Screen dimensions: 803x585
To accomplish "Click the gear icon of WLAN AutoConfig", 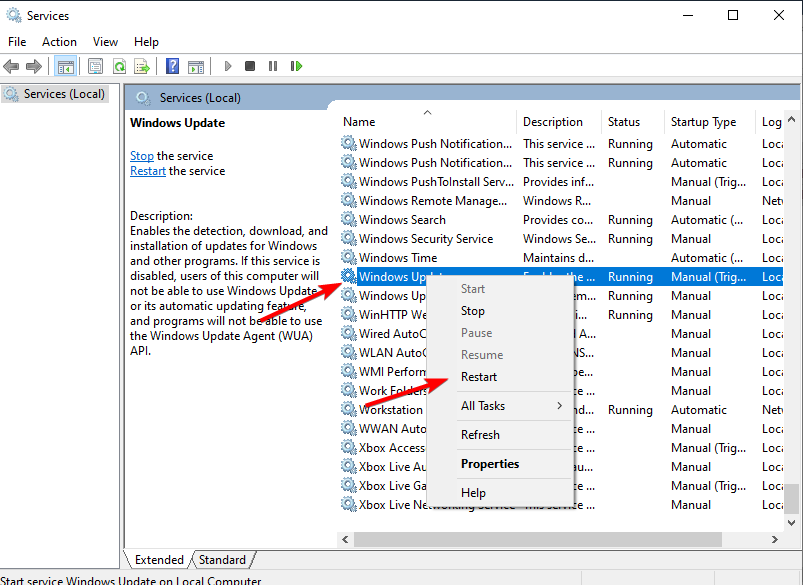I will tap(349, 352).
